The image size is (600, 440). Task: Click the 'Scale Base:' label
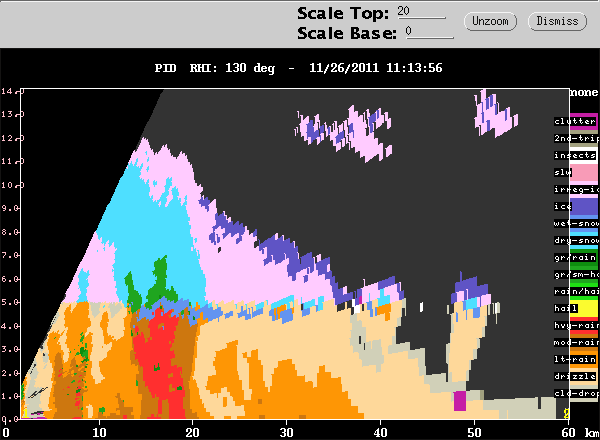click(347, 33)
